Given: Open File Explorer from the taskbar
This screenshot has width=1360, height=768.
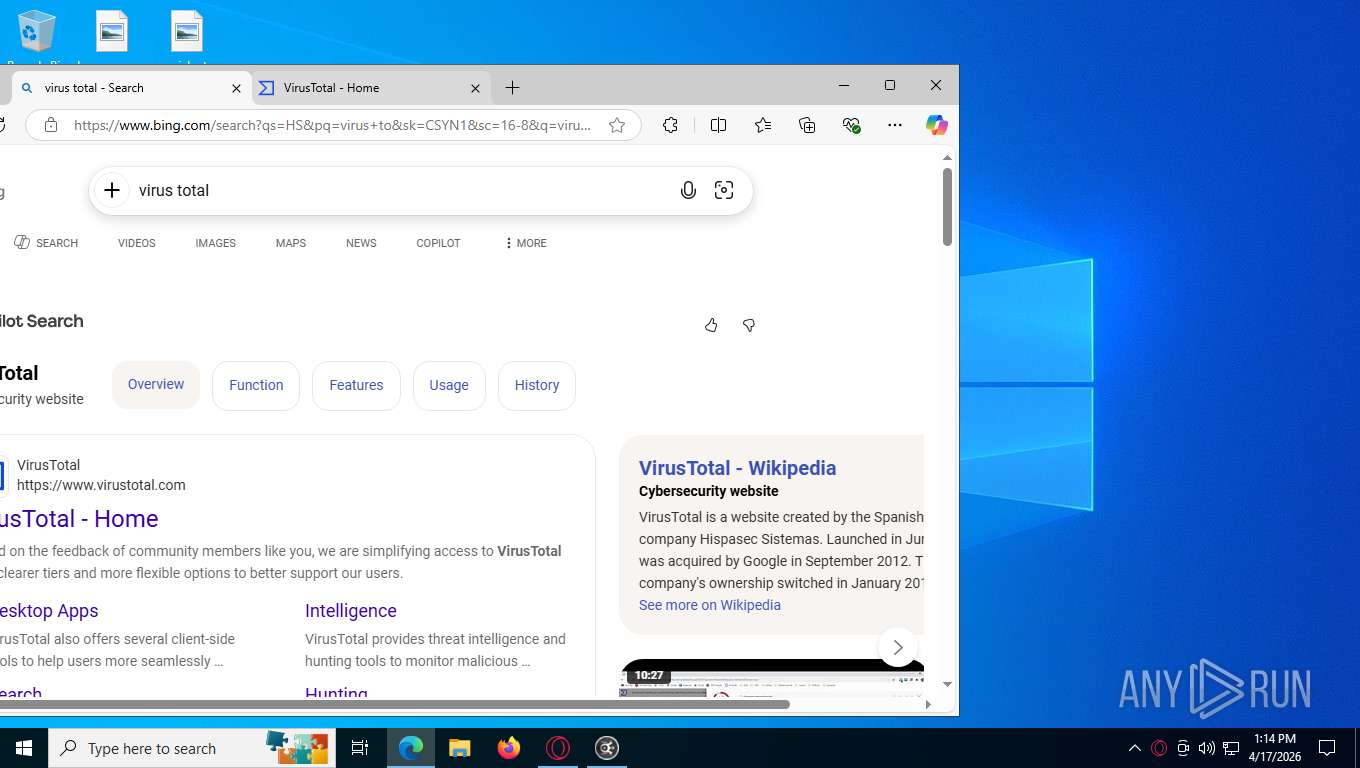Looking at the screenshot, I should (x=459, y=748).
